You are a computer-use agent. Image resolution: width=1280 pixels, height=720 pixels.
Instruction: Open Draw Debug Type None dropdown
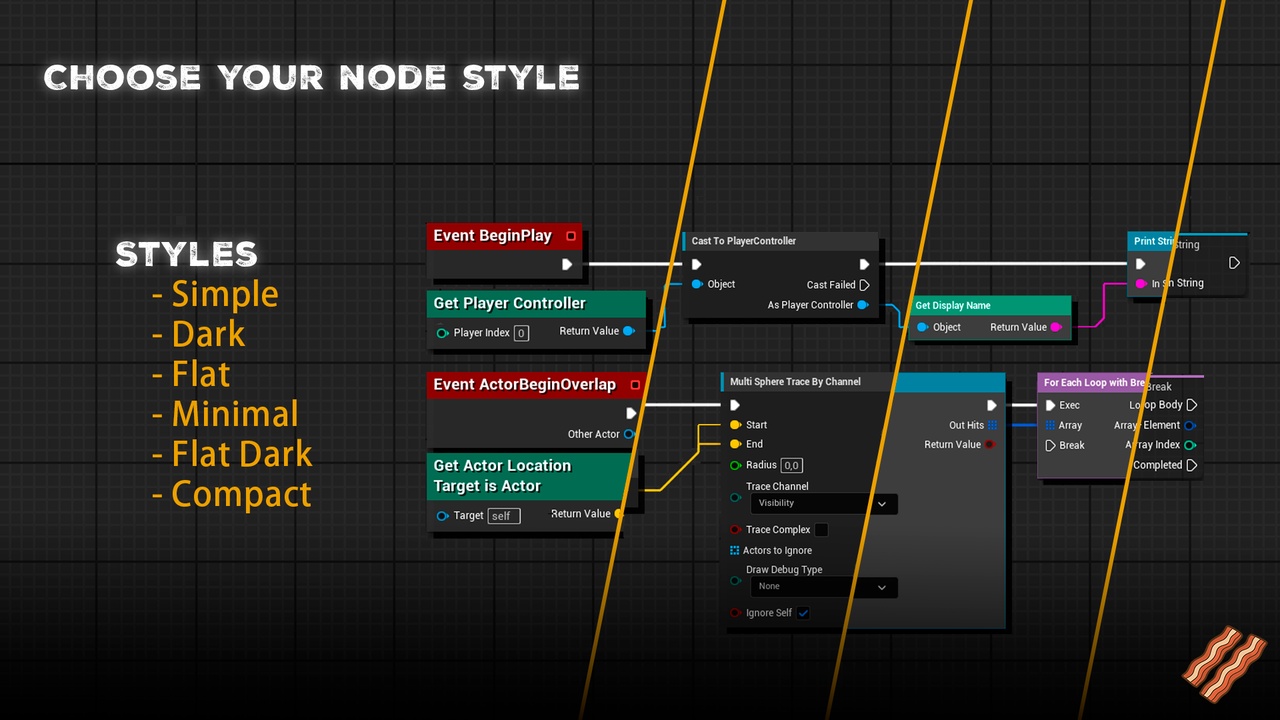tap(824, 587)
